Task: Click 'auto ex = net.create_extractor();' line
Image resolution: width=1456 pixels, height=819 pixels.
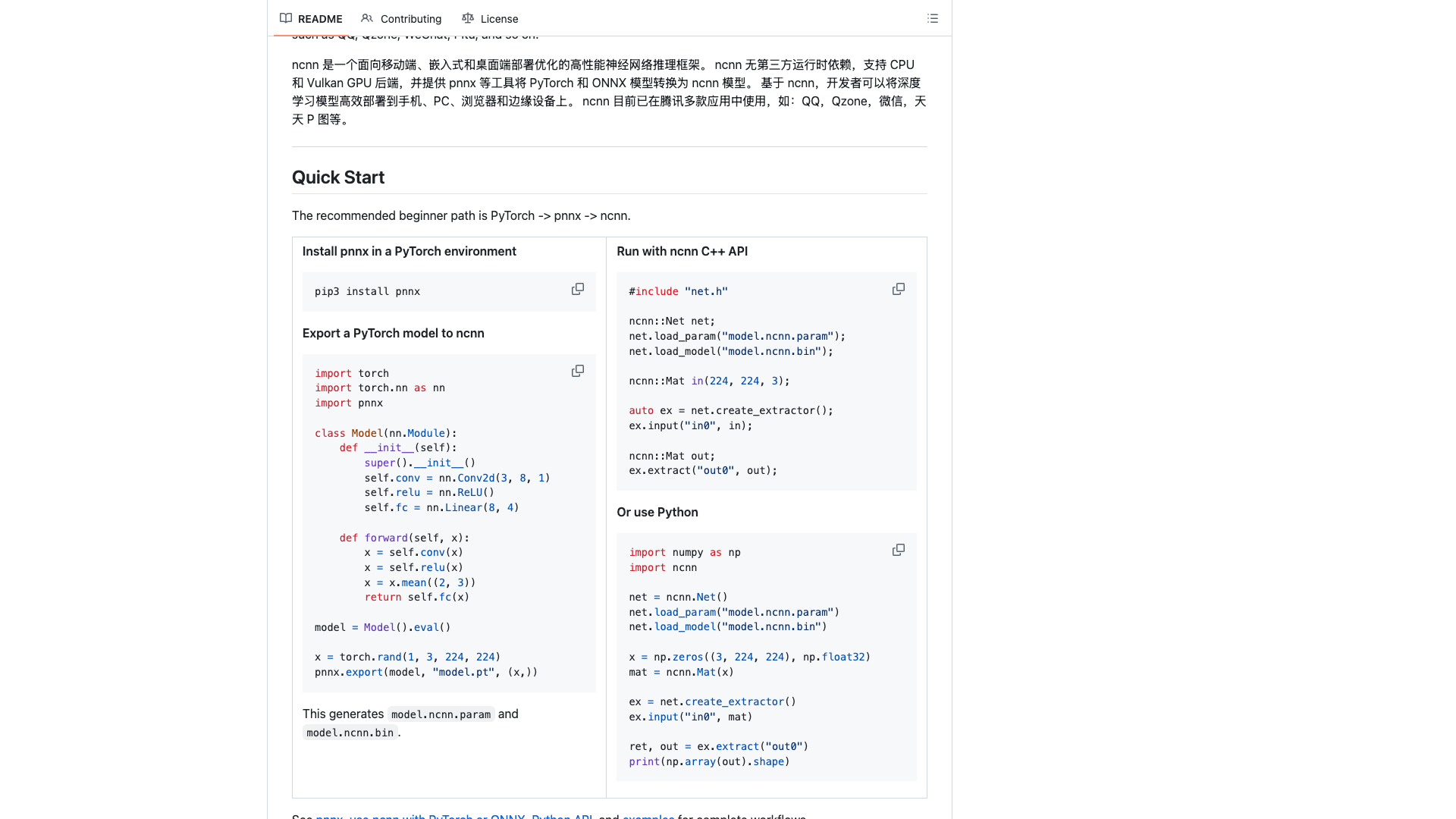Action: coord(731,410)
